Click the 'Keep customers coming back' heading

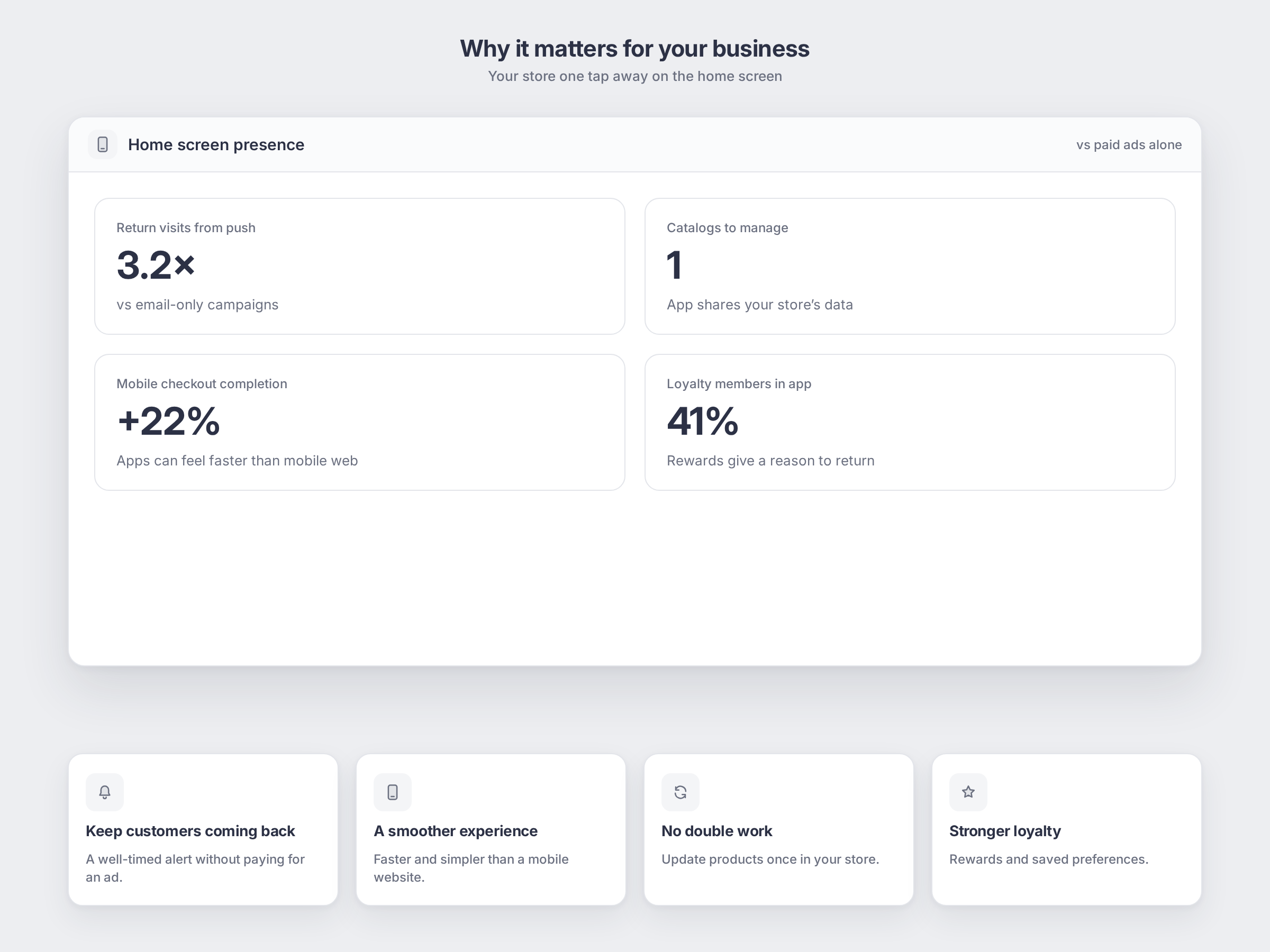190,831
